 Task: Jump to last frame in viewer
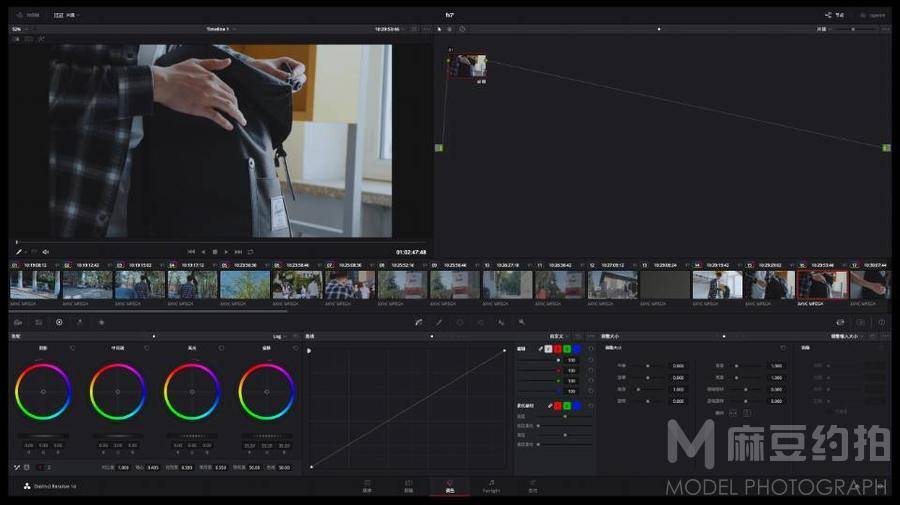pos(238,252)
